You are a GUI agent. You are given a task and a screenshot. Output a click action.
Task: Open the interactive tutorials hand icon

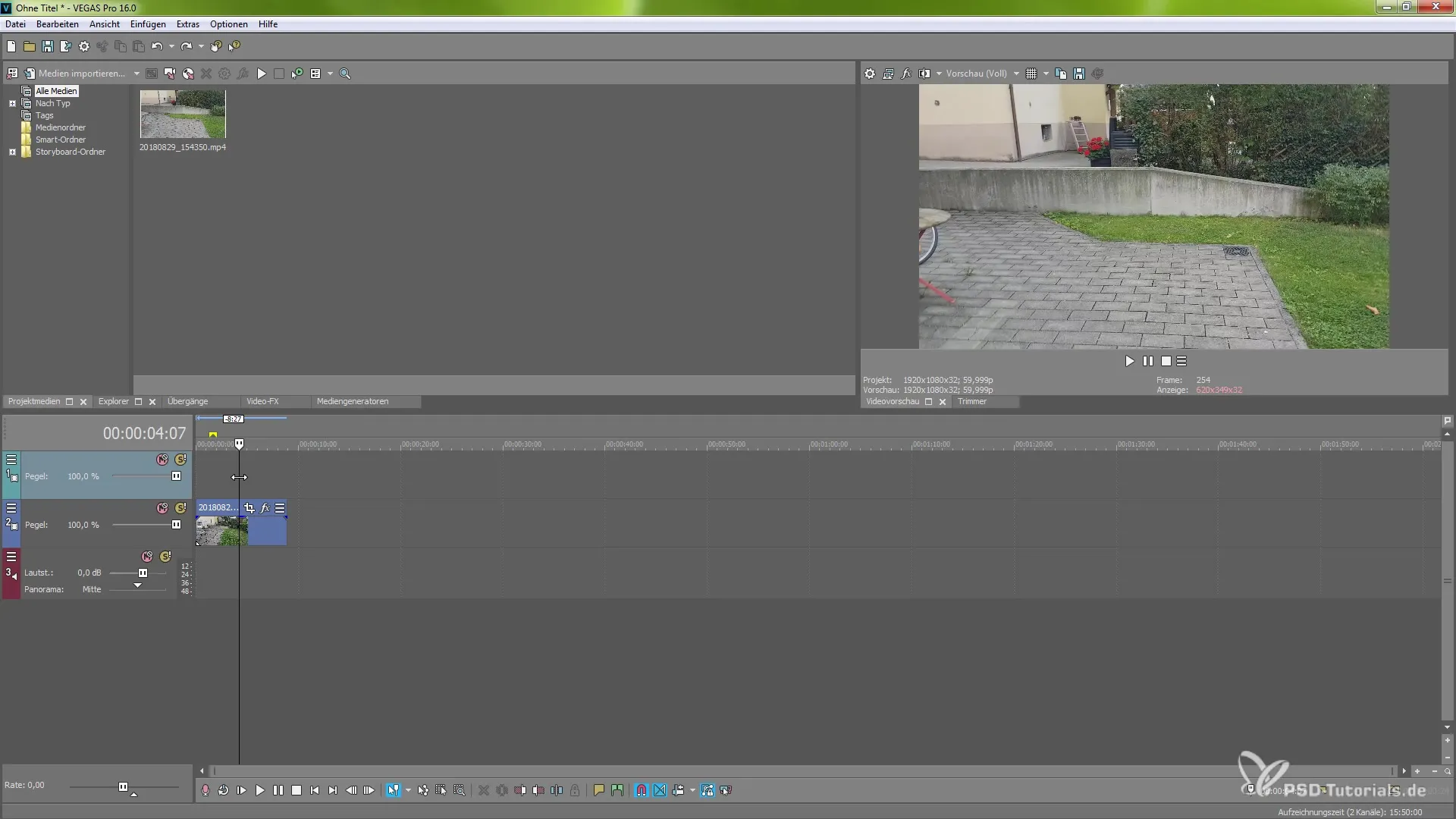click(x=216, y=46)
